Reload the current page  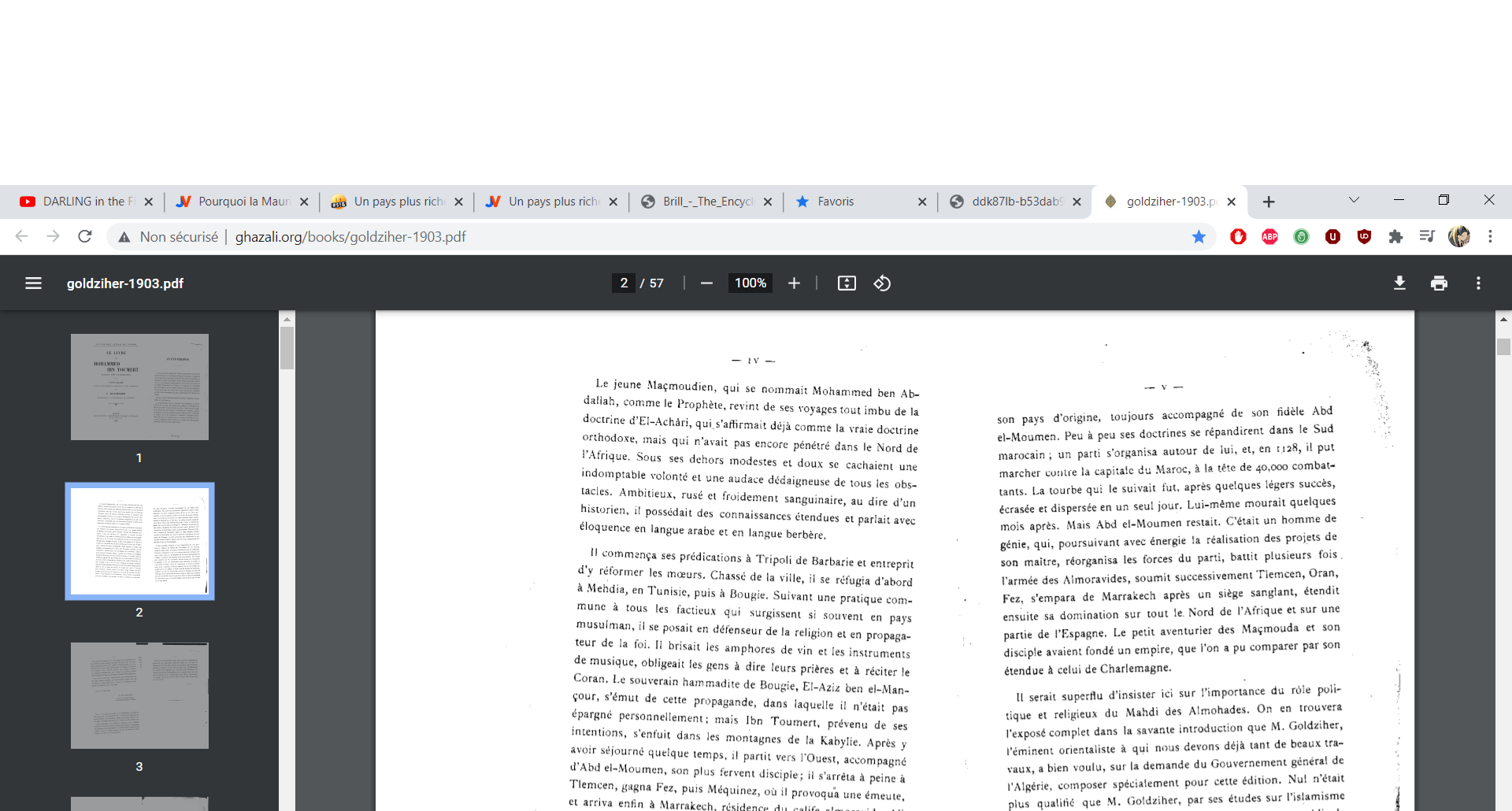[85, 237]
